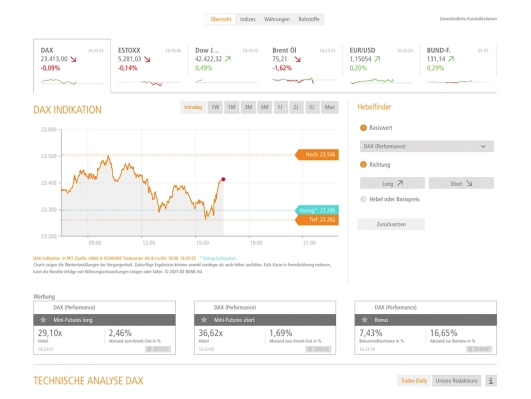Click the Vortag 23.295 chart label
Viewport: 531px width, 399px height.
tap(317, 210)
